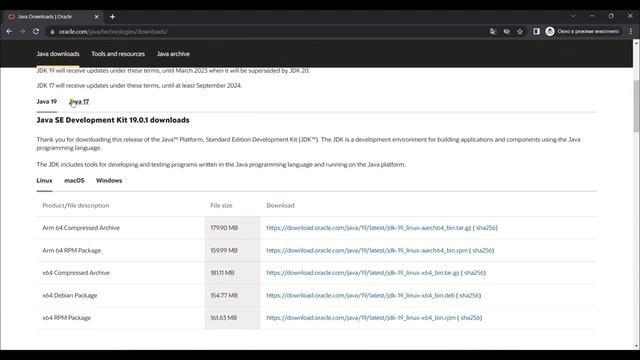
Task: Click the site lock icon in address bar
Action: 52,32
